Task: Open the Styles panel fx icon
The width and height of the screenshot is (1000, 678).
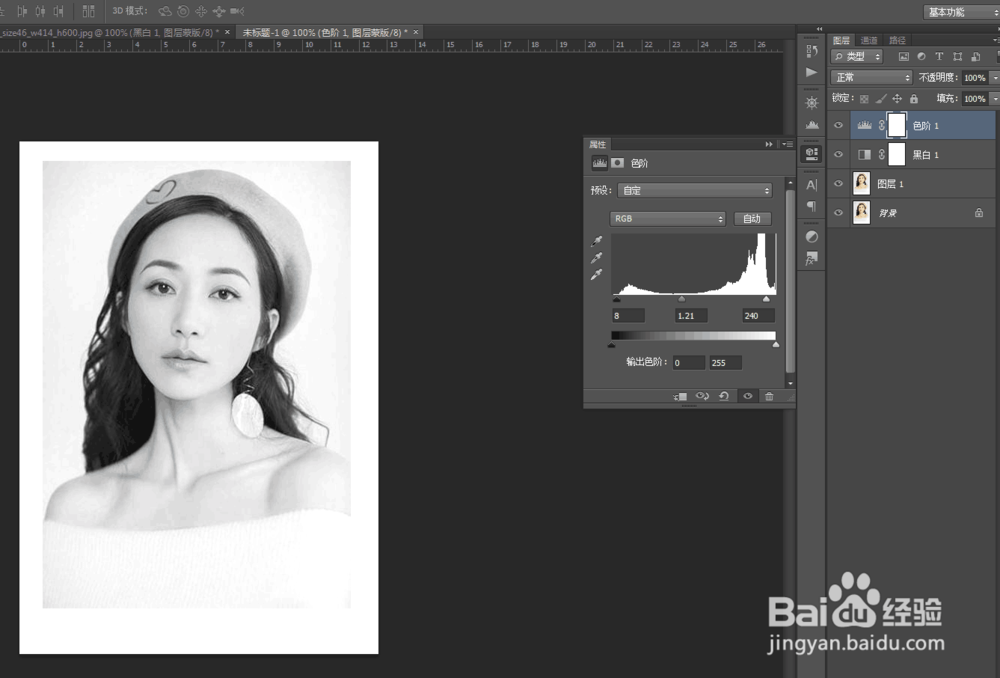Action: point(811,258)
